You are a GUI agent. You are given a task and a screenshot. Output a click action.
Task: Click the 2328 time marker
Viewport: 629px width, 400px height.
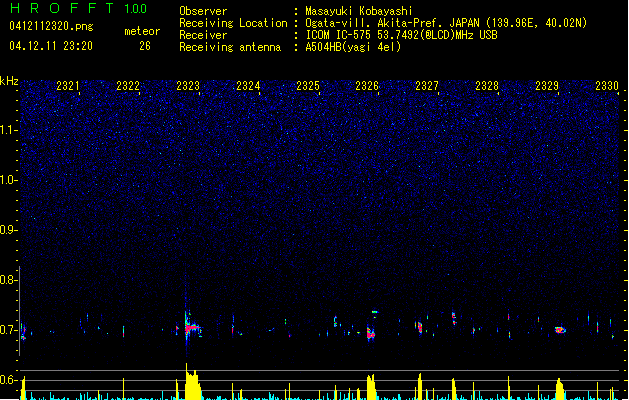point(487,86)
